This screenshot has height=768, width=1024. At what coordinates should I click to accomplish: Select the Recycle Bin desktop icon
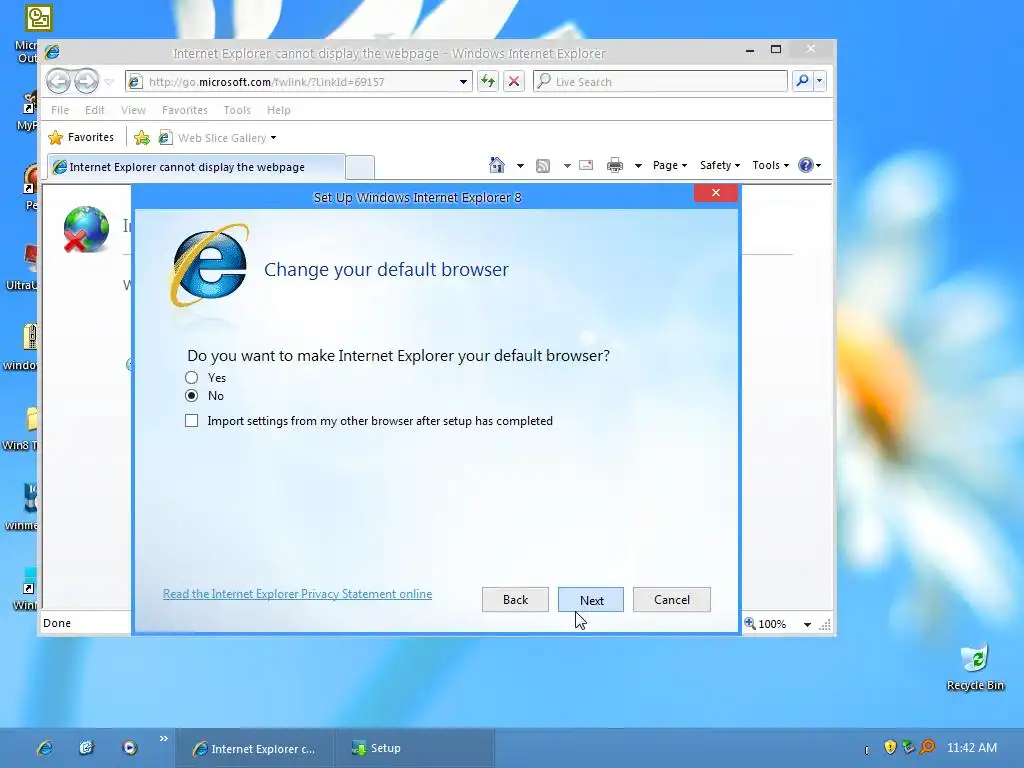pyautogui.click(x=975, y=667)
